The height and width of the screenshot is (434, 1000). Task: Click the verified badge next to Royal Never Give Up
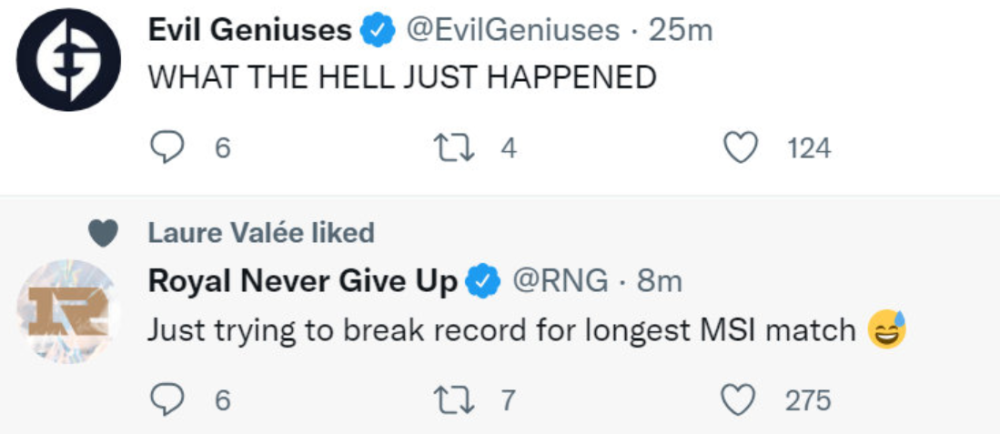485,283
